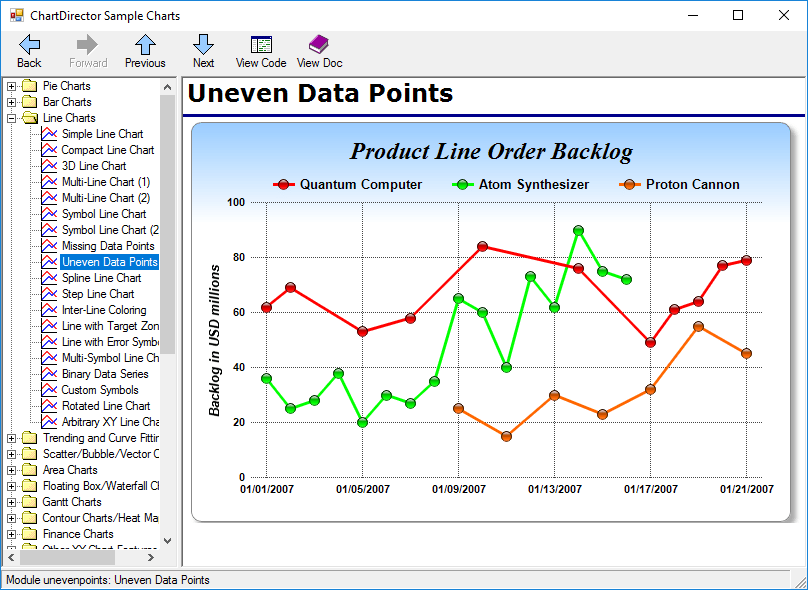Click the Back arrow toolbar icon
The height and width of the screenshot is (590, 808).
pos(29,45)
